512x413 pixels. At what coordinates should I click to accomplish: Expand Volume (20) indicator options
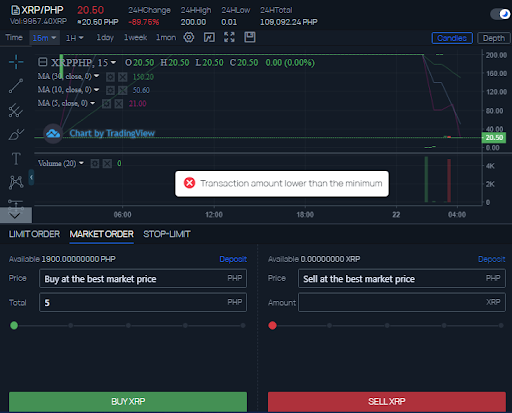(81, 163)
